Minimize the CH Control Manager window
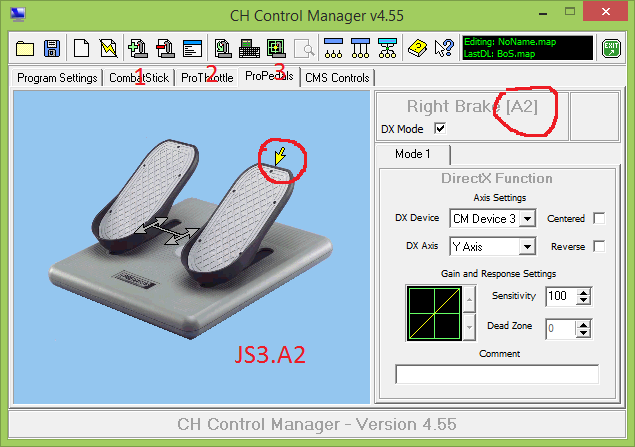 coord(543,13)
